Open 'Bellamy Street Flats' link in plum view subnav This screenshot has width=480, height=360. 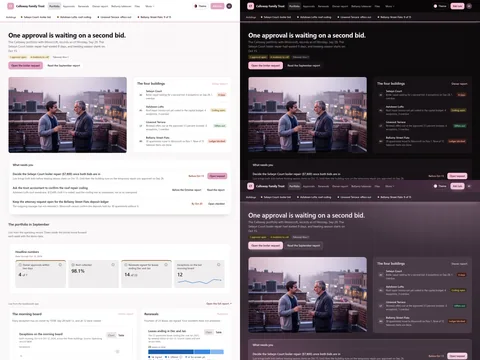click(x=394, y=197)
